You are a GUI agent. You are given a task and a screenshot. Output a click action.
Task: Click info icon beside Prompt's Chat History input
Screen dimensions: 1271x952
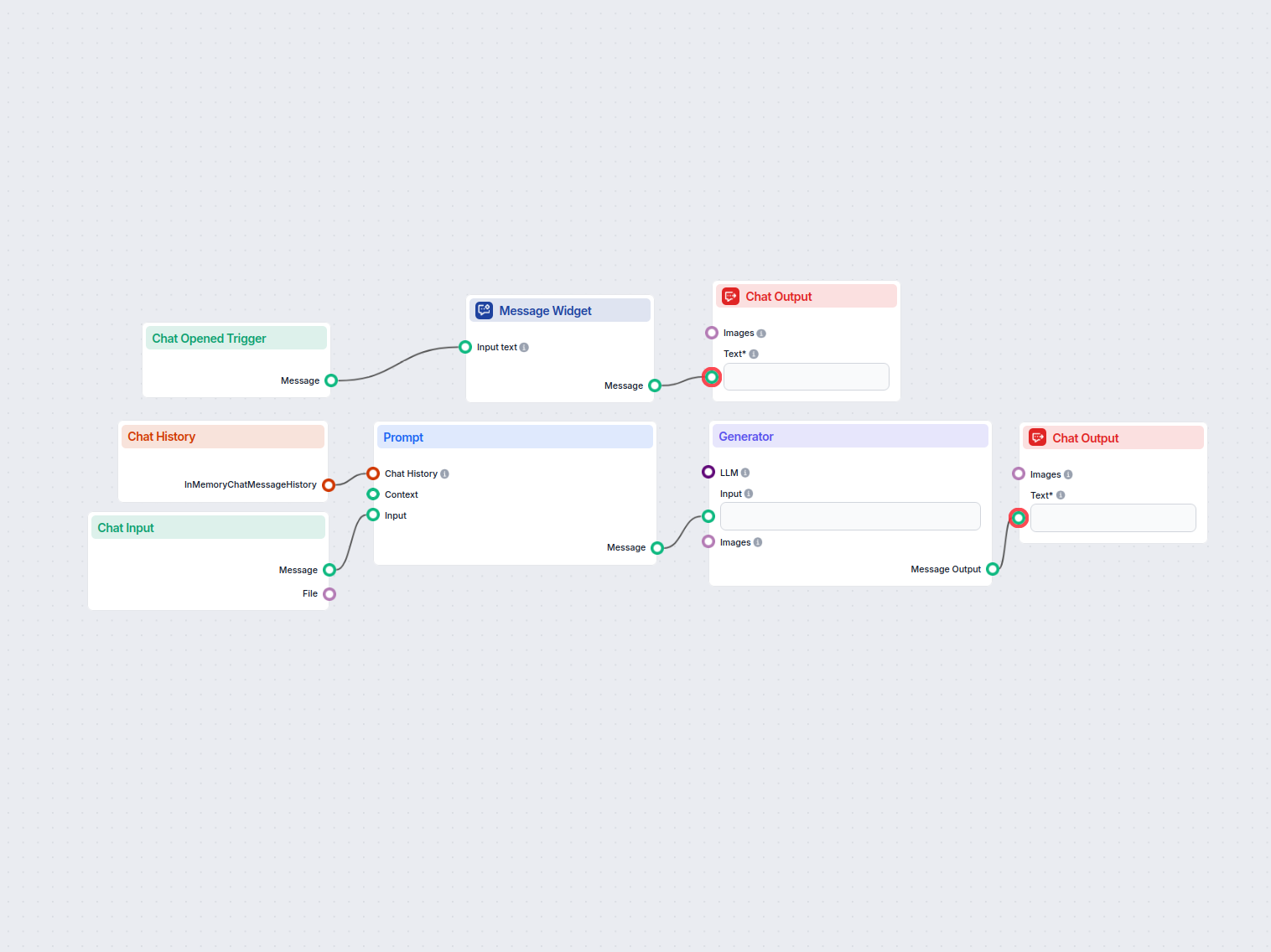(444, 474)
